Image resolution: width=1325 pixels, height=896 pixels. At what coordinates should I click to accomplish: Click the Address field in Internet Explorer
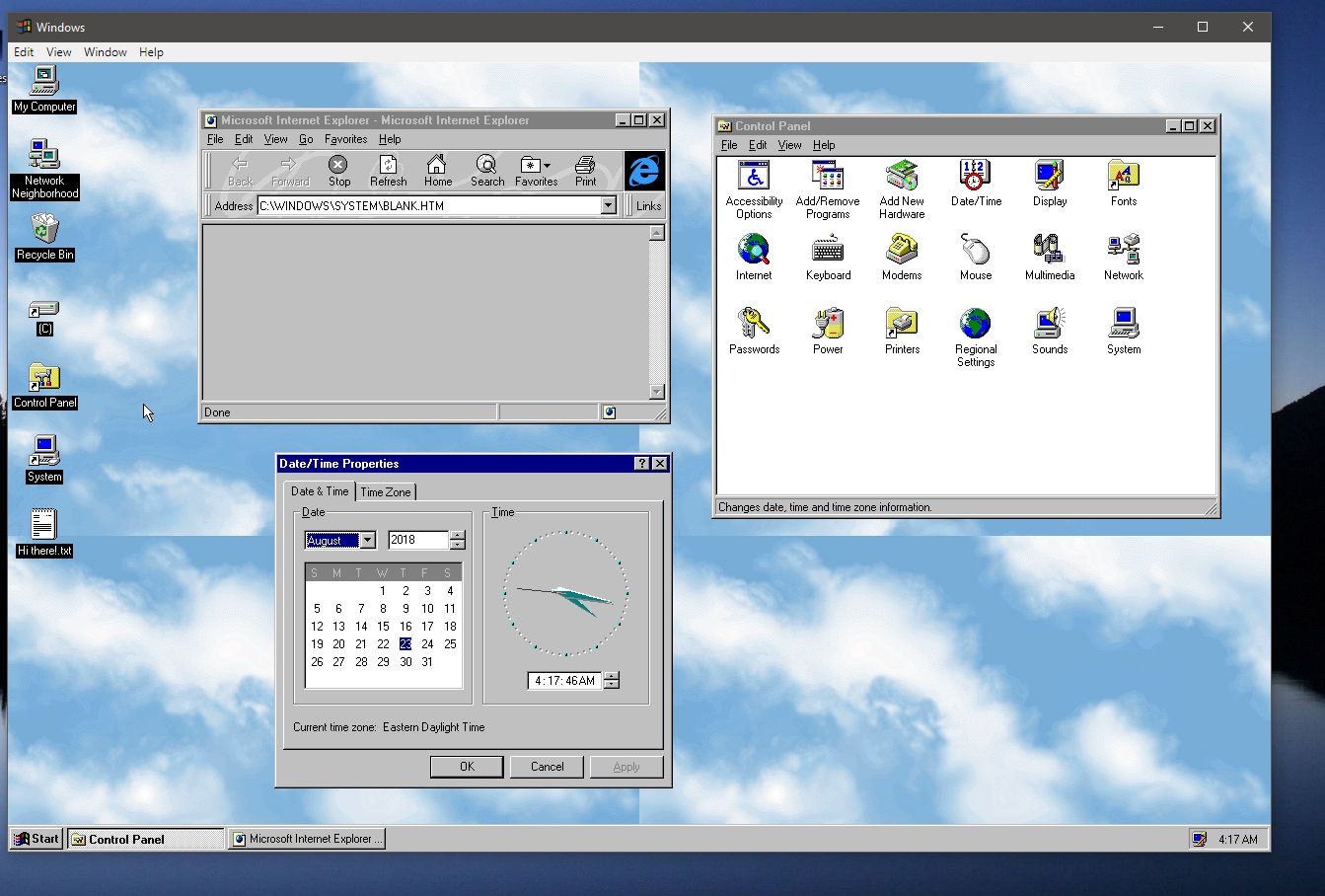(x=429, y=205)
